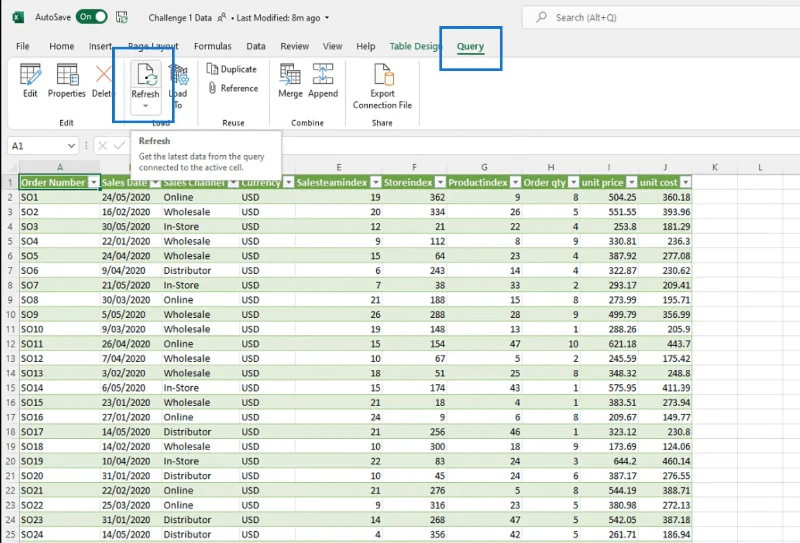The image size is (800, 543).
Task: Select unit cost value 460.14
Action: pyautogui.click(x=676, y=461)
